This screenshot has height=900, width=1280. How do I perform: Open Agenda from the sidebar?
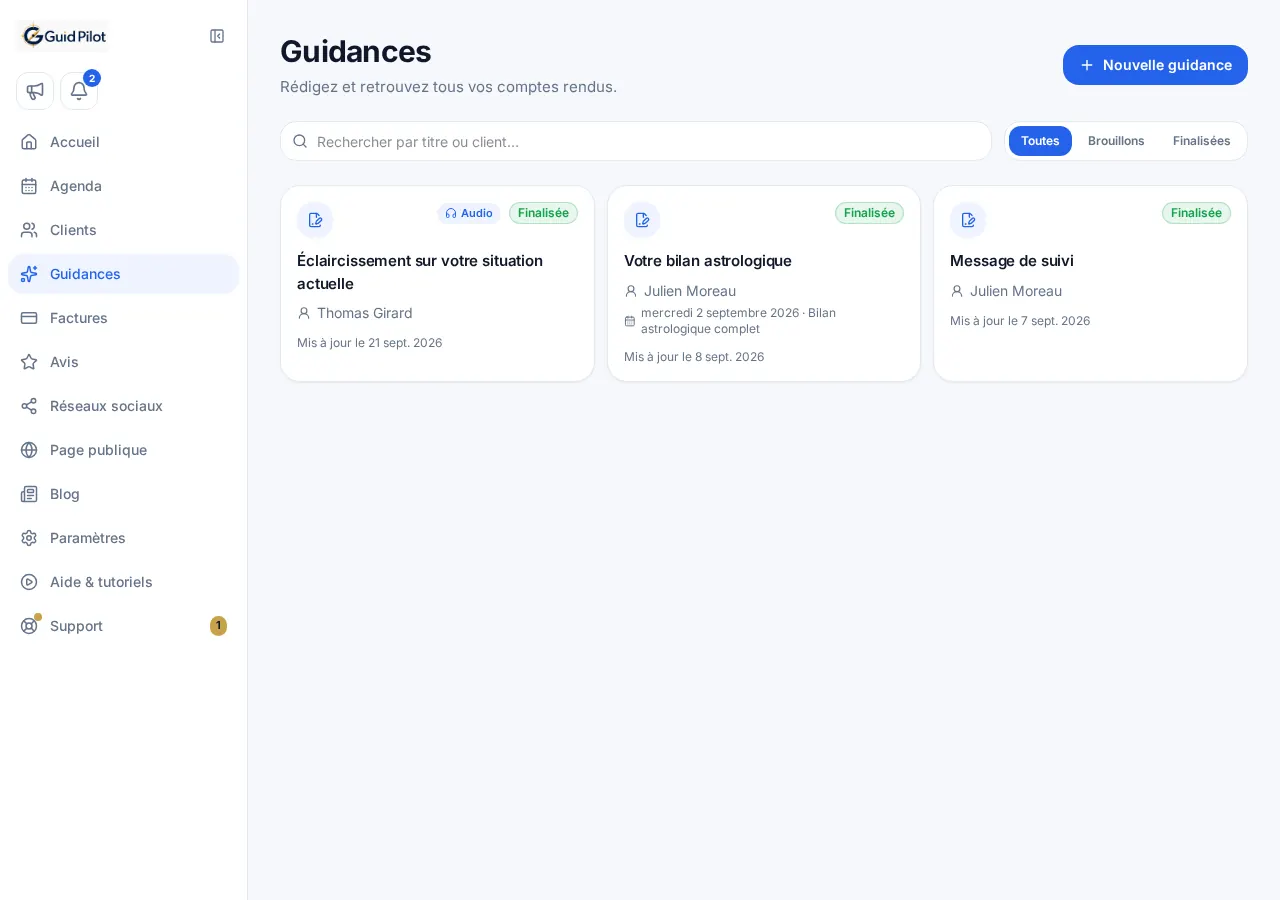(x=124, y=186)
